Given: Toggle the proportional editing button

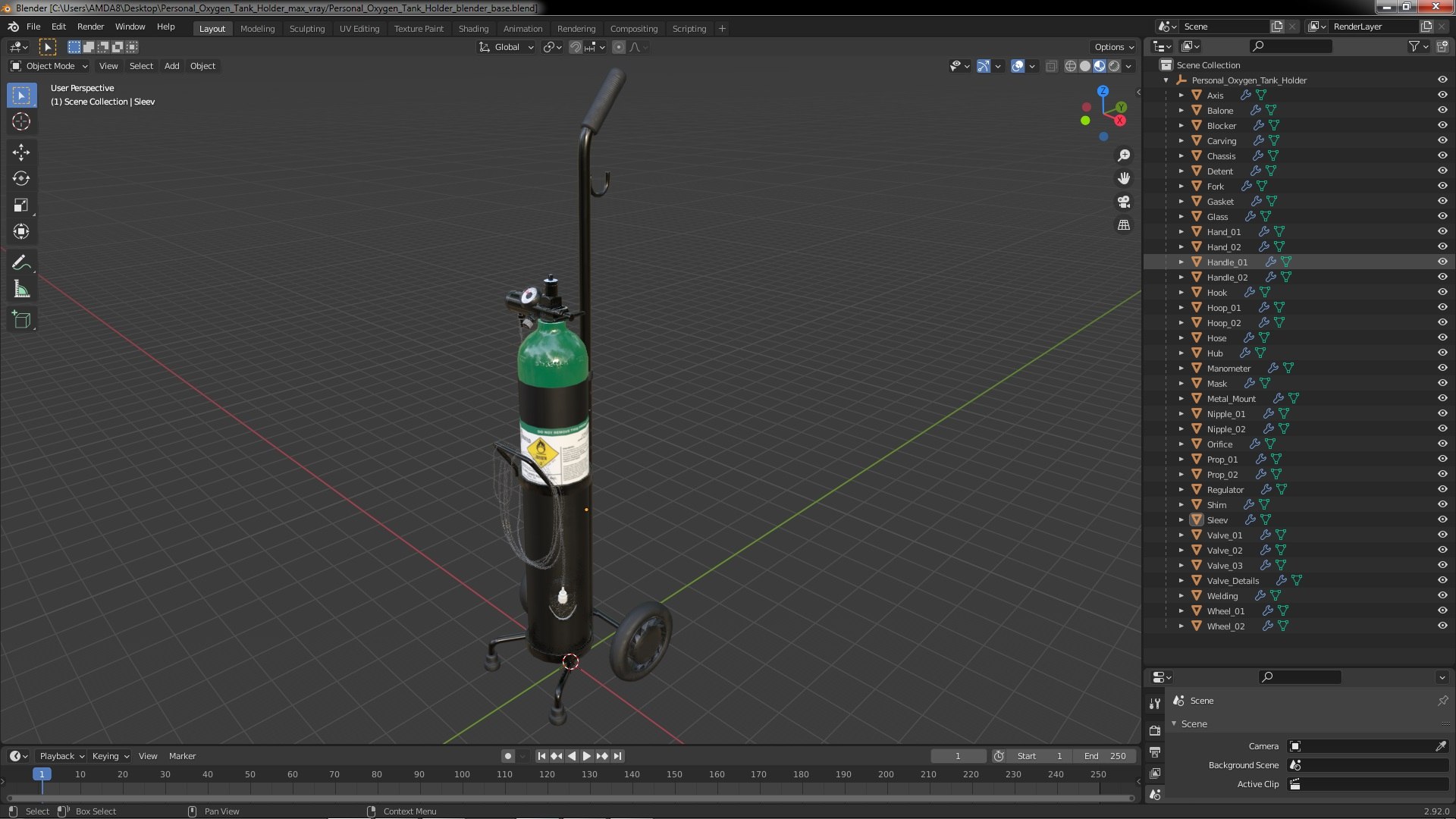Looking at the screenshot, I should (619, 47).
